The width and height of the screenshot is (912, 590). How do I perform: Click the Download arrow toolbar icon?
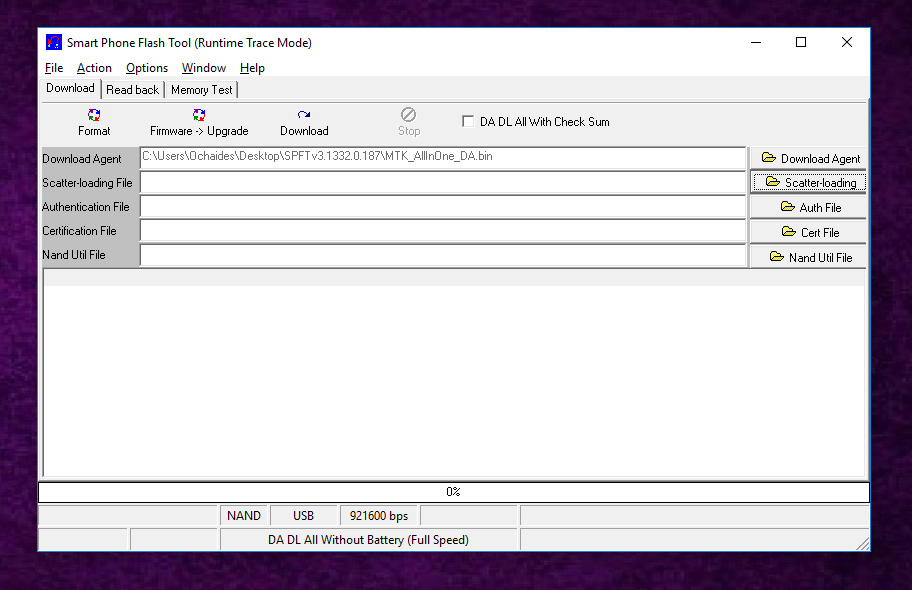pyautogui.click(x=304, y=115)
